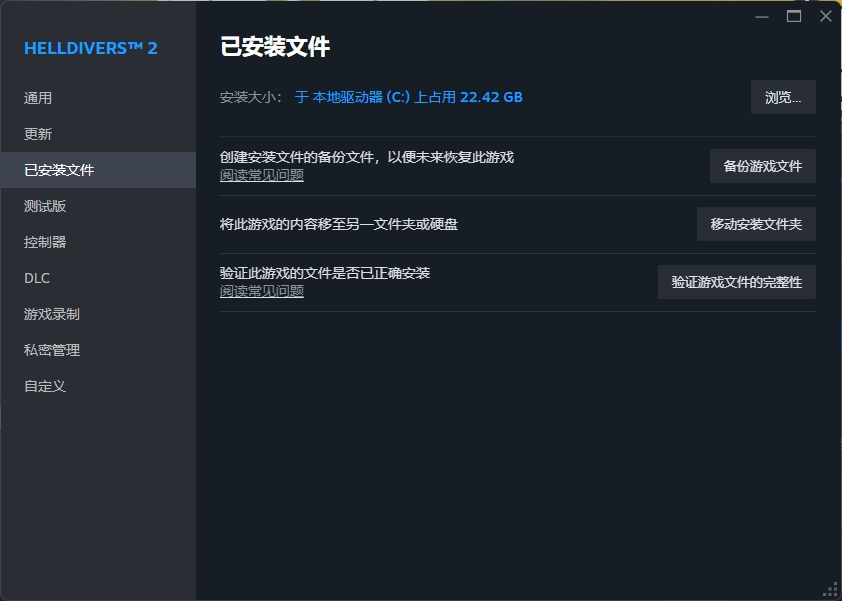This screenshot has width=842, height=601.
Task: Switch to the 私密管理 tab
Action: (x=52, y=350)
